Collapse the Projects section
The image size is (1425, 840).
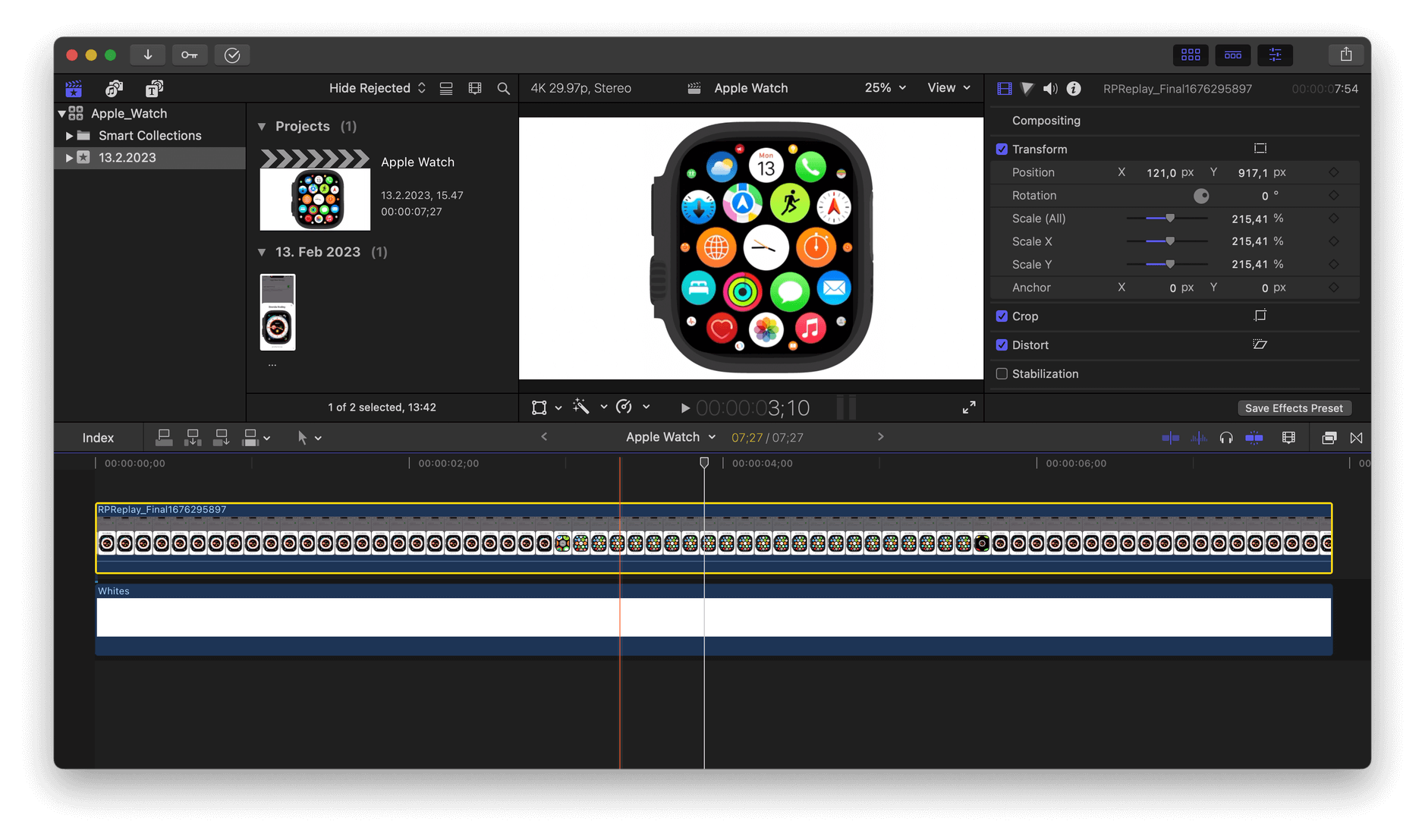tap(262, 127)
